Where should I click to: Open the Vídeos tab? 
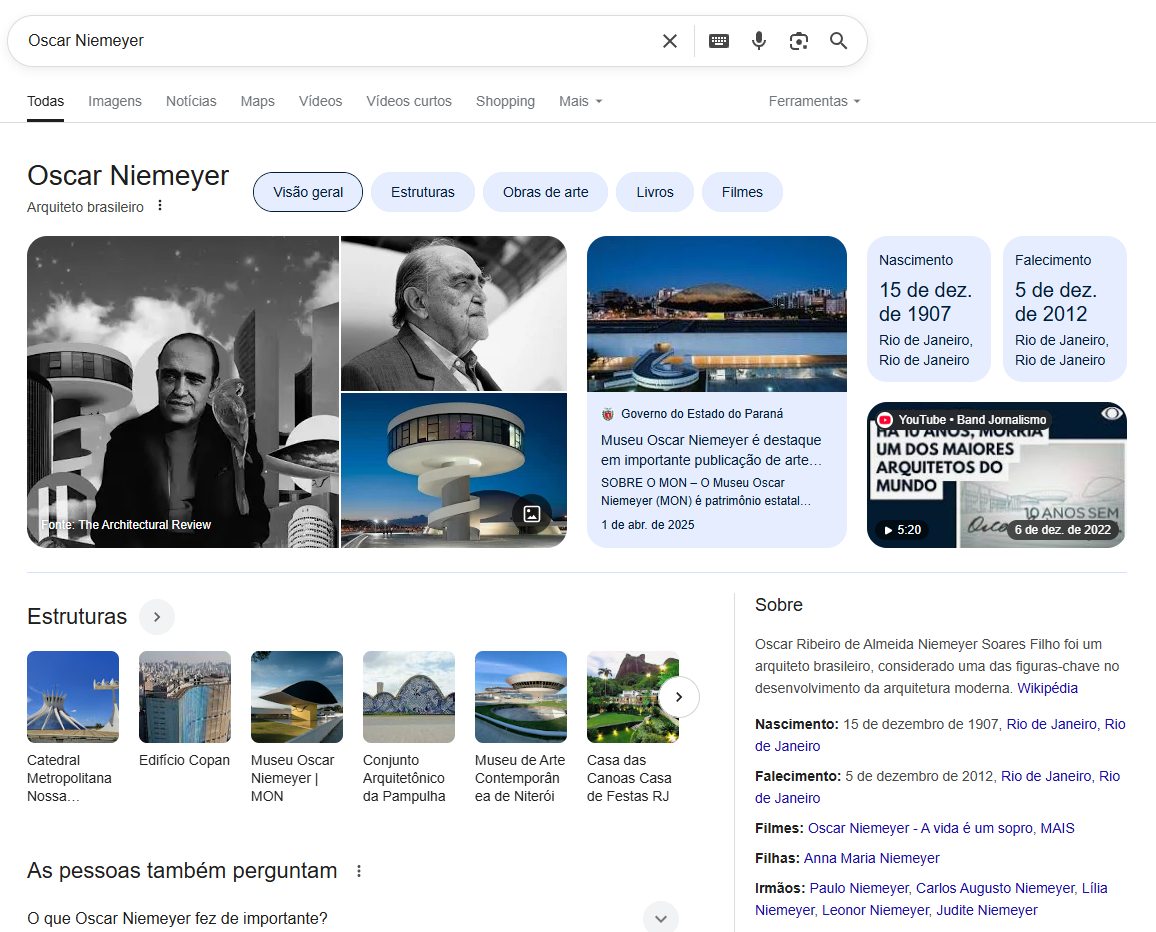(x=321, y=101)
